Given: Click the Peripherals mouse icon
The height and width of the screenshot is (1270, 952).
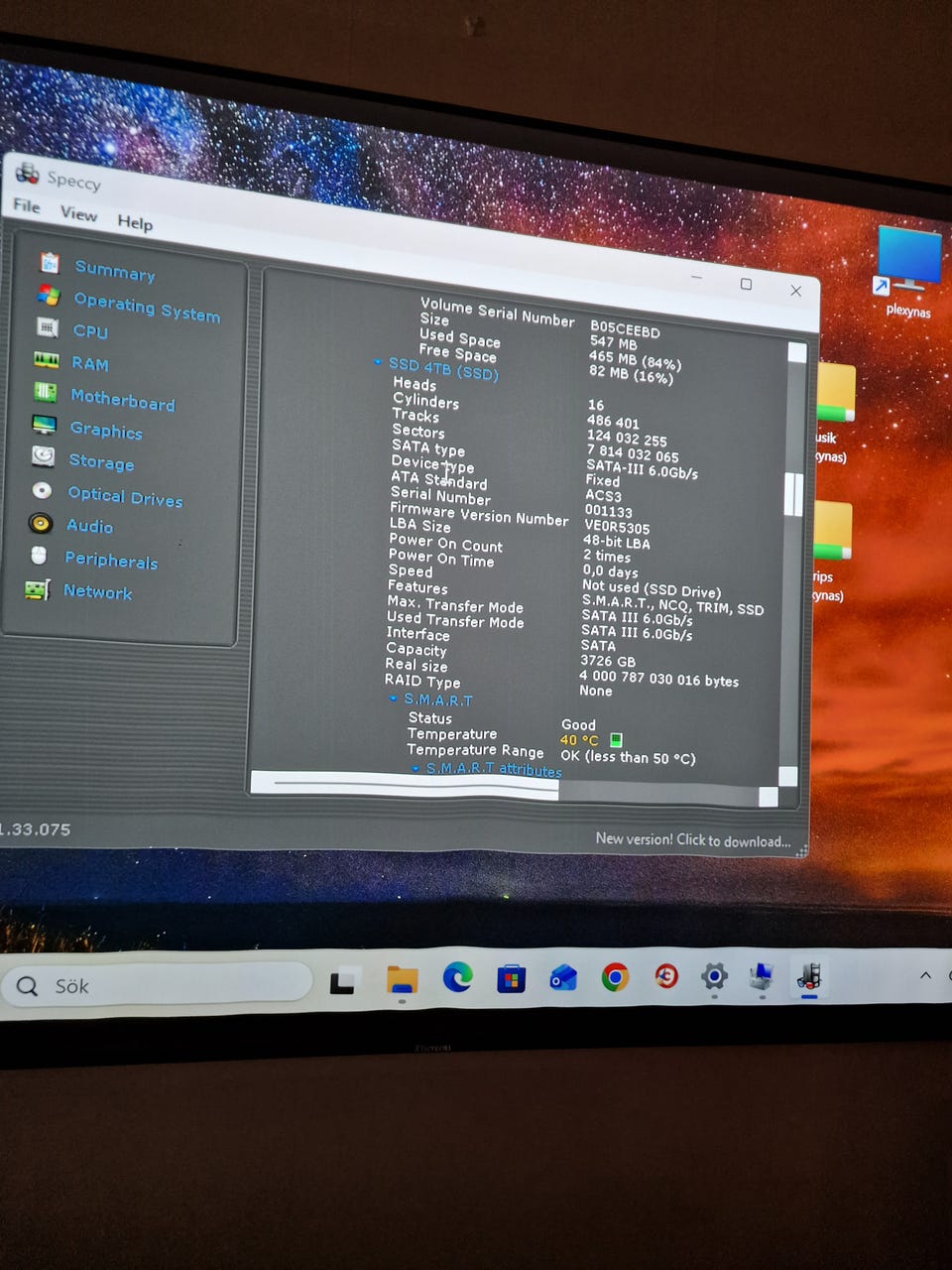Looking at the screenshot, I should [x=39, y=555].
